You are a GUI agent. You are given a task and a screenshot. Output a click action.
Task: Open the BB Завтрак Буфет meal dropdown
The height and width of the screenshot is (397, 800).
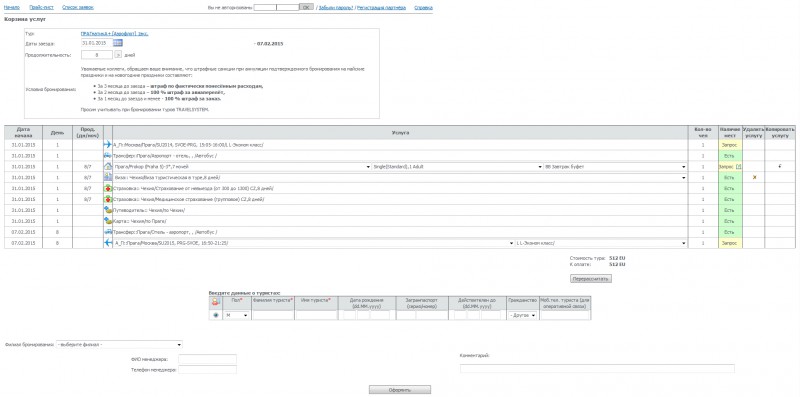(x=615, y=167)
